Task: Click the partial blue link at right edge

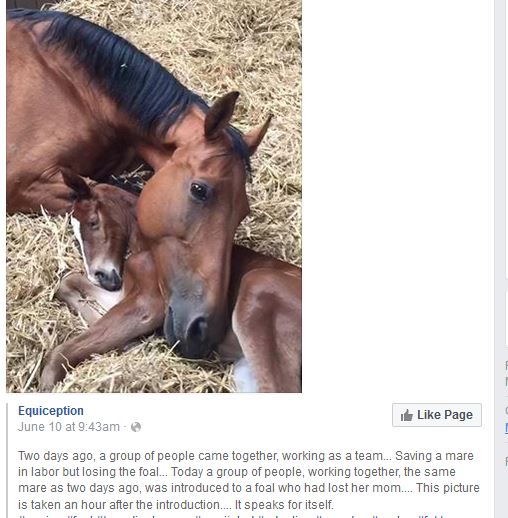Action: point(506,427)
